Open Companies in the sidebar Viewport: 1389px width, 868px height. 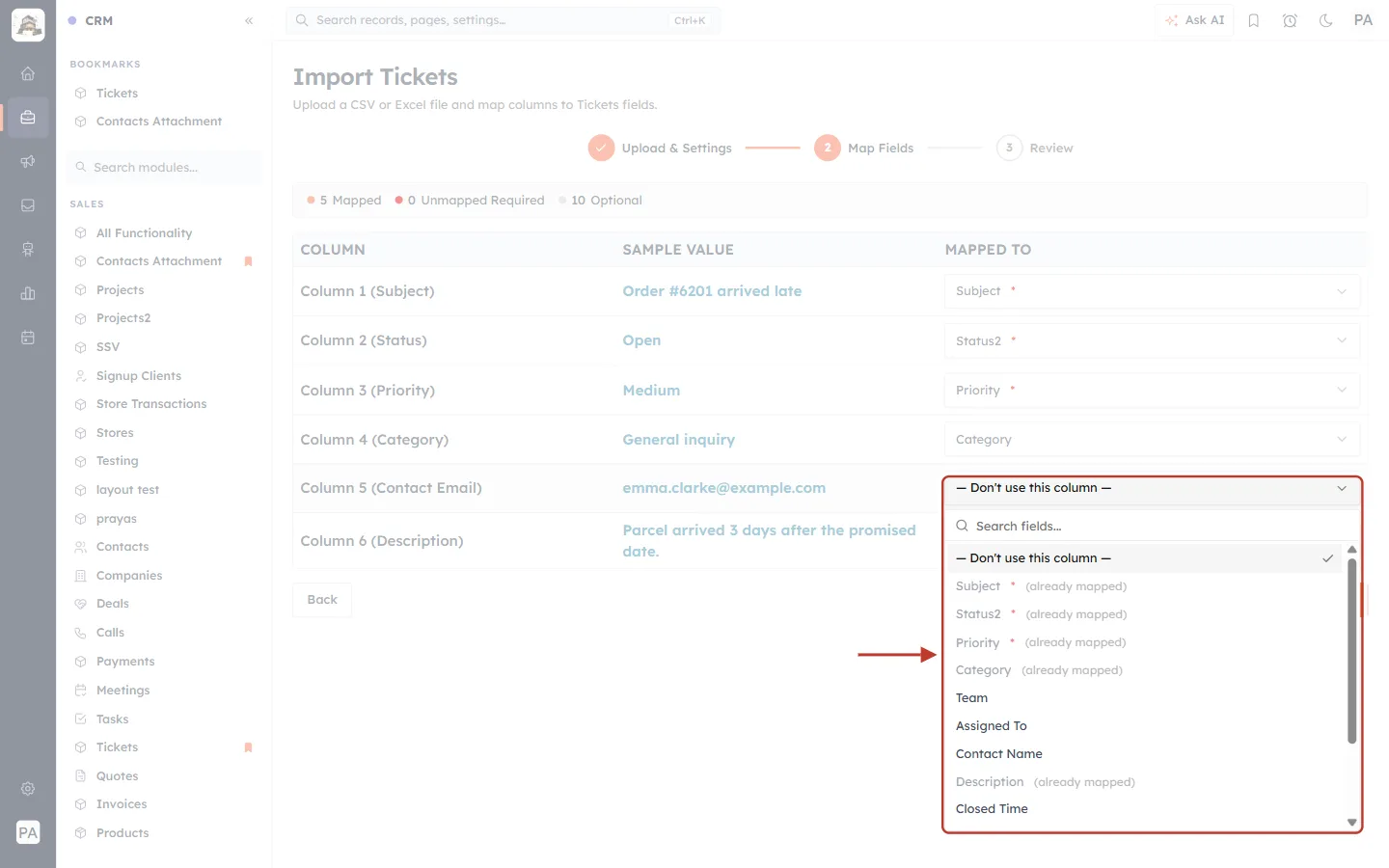pos(129,576)
